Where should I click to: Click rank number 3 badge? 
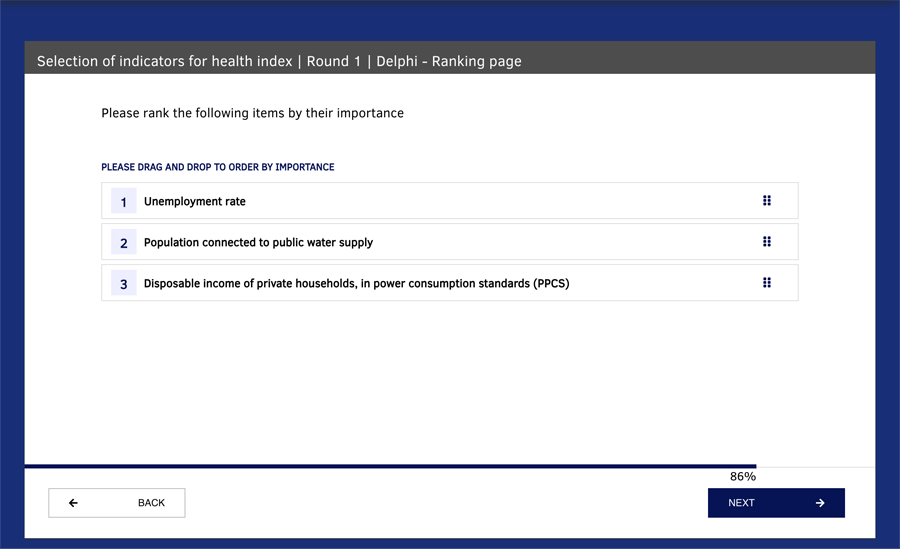[123, 283]
